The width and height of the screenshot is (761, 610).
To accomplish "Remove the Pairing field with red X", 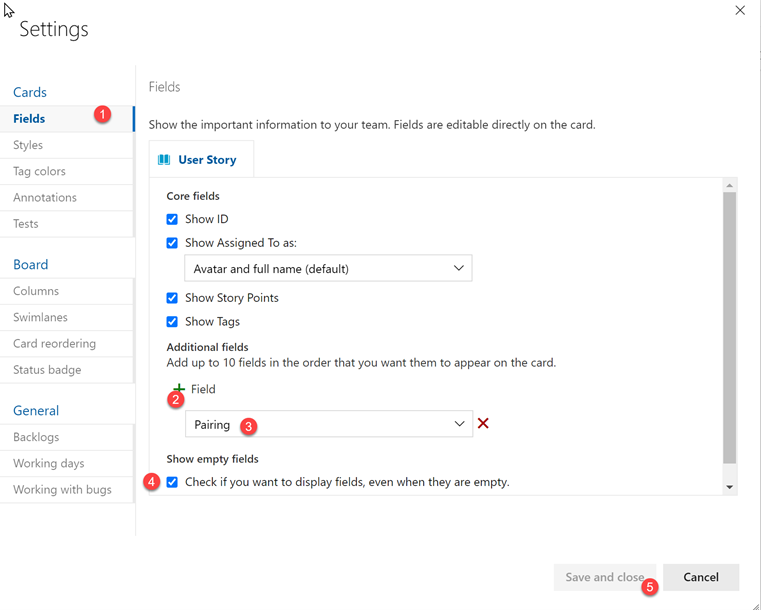I will coord(483,424).
